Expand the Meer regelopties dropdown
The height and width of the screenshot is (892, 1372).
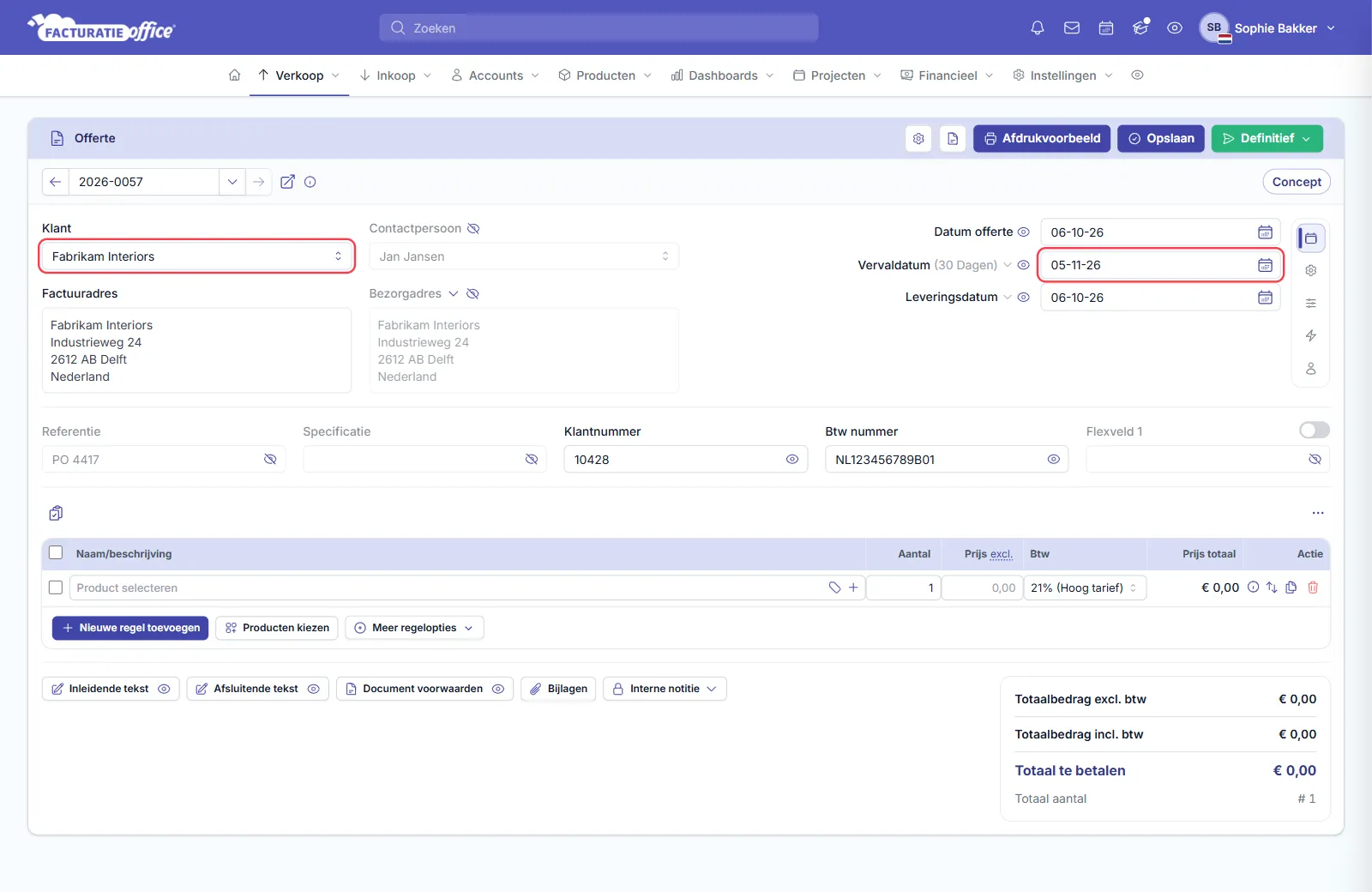click(x=414, y=628)
